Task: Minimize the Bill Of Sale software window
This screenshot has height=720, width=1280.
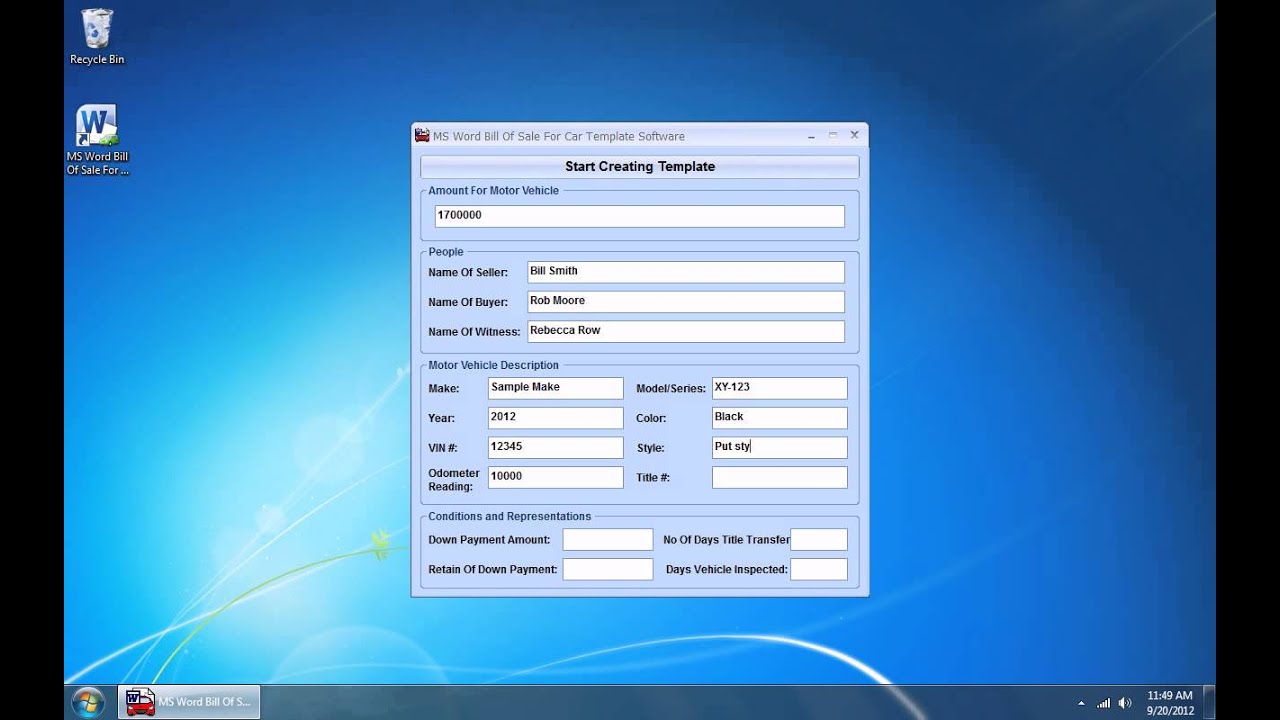Action: (x=810, y=135)
